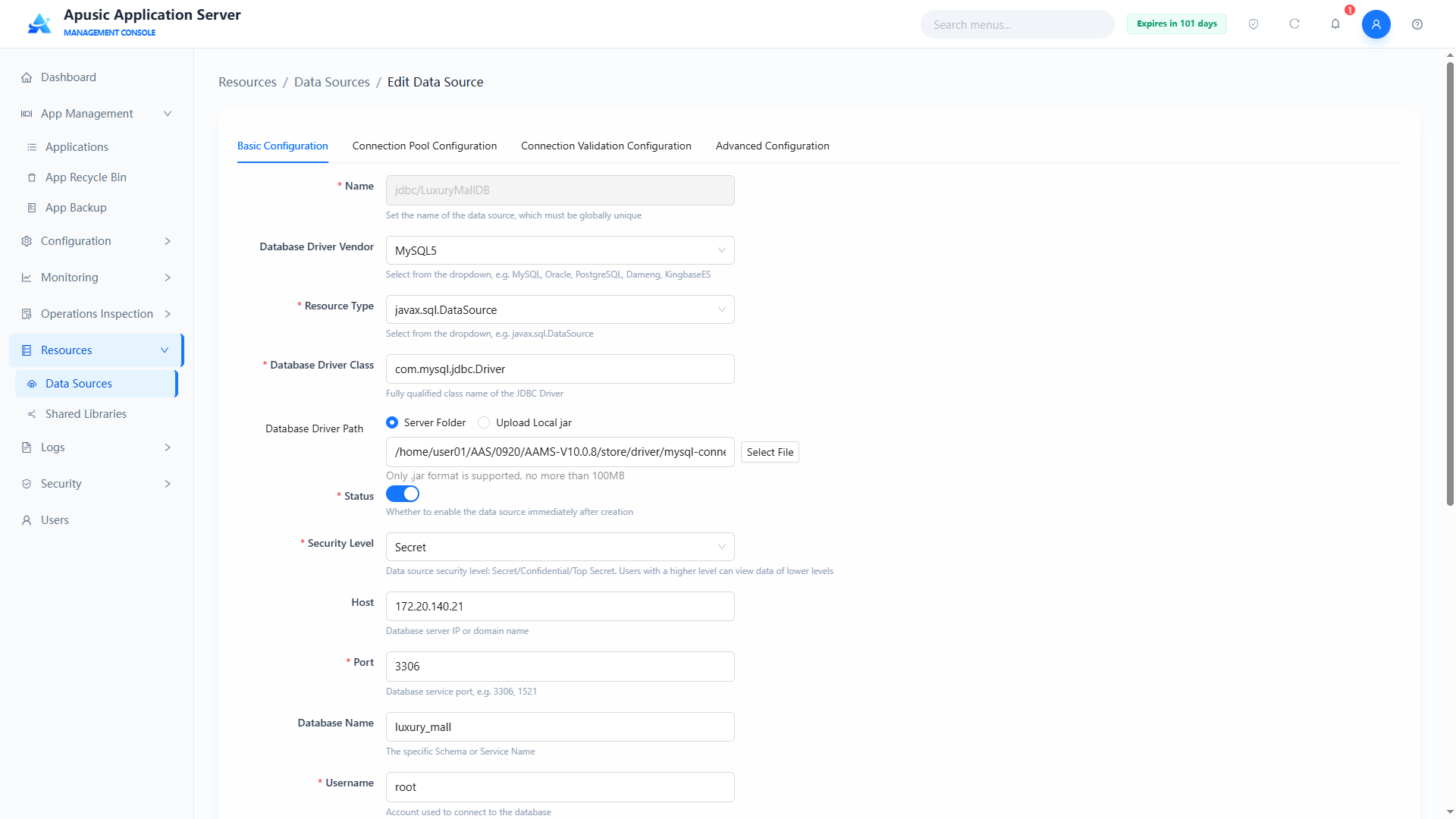Click the App Management sidebar icon
1456x819 pixels.
pyautogui.click(x=27, y=114)
